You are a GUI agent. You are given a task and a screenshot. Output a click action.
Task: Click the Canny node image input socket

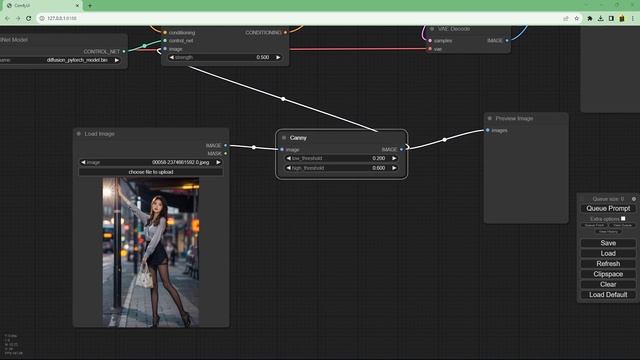click(282, 149)
